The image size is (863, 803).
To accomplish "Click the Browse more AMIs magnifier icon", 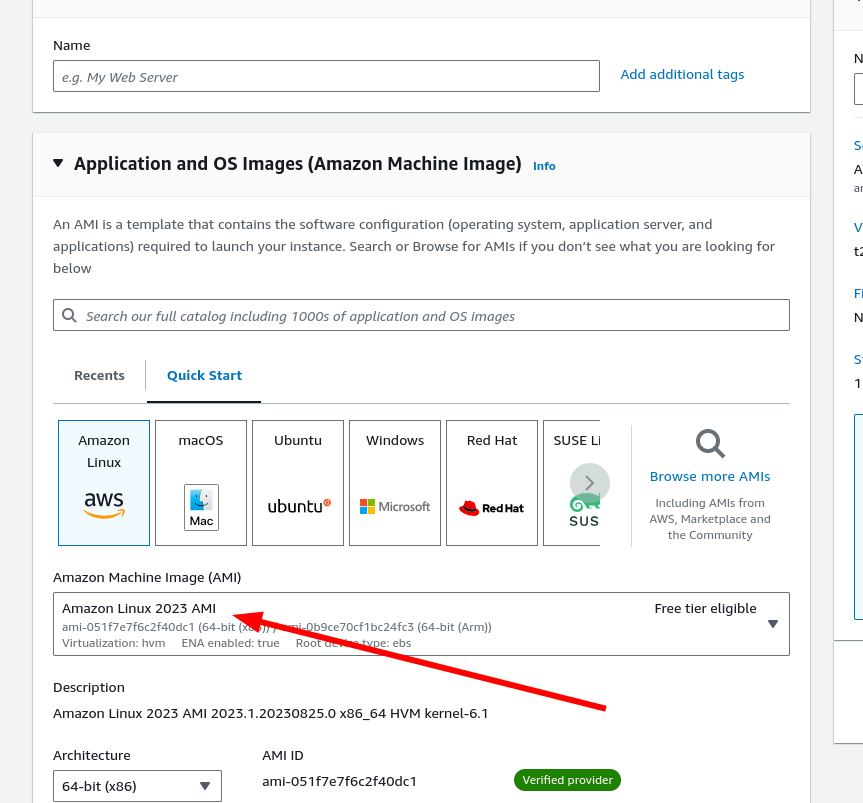I will 710,443.
